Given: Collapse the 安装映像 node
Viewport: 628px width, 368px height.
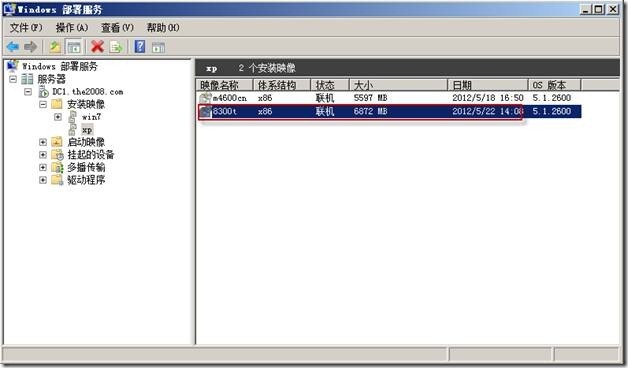Looking at the screenshot, I should (x=43, y=104).
